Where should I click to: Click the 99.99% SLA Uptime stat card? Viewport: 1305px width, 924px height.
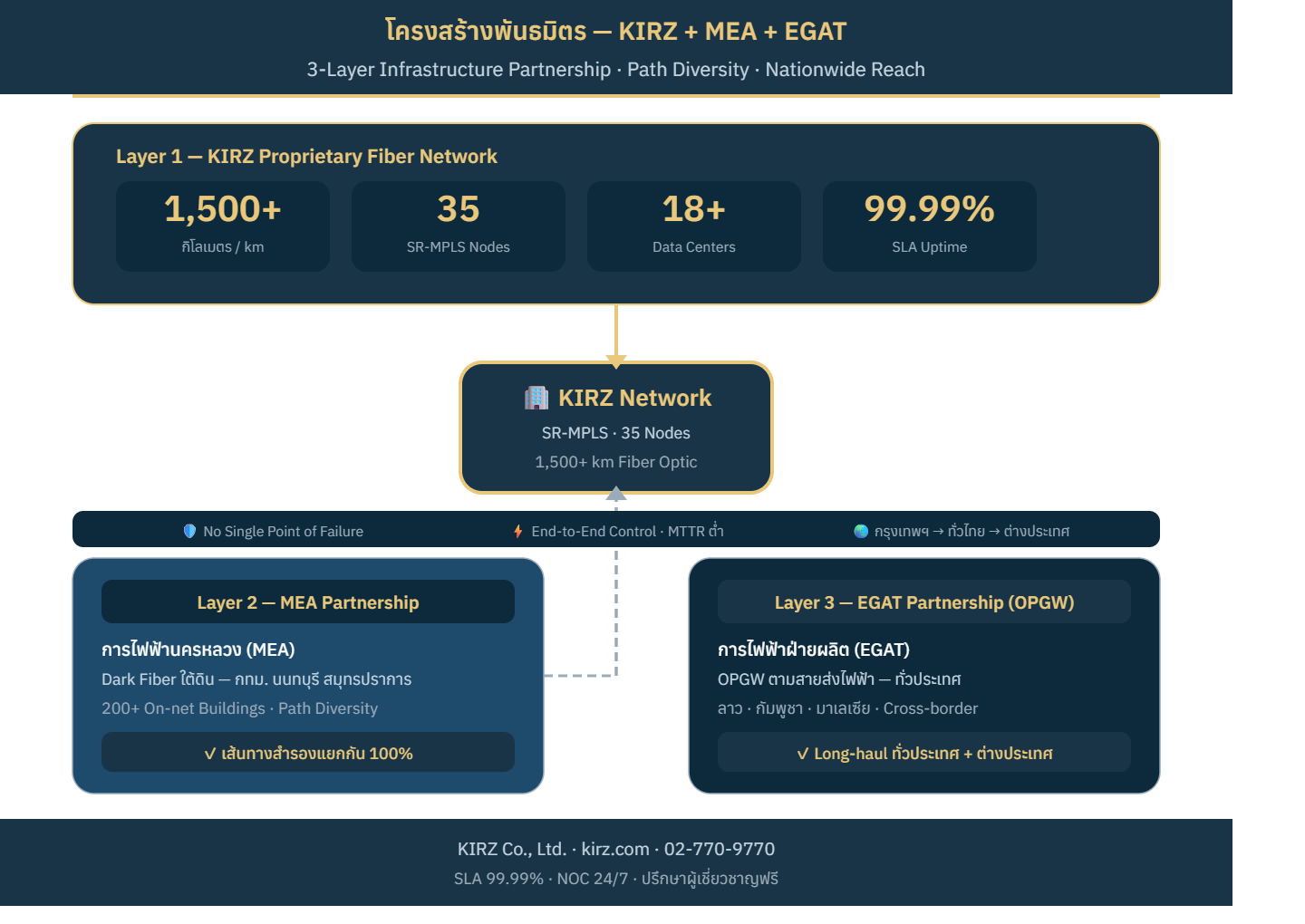click(x=930, y=226)
